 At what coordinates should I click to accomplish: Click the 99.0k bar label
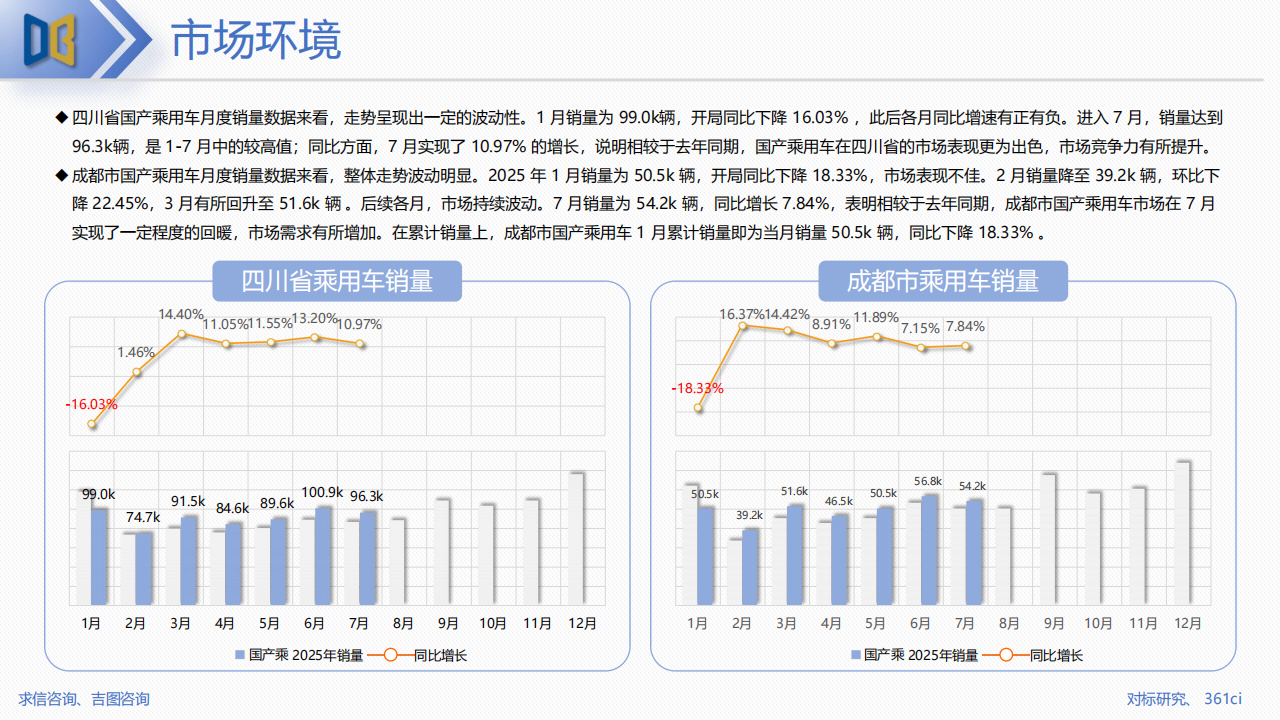click(x=98, y=494)
